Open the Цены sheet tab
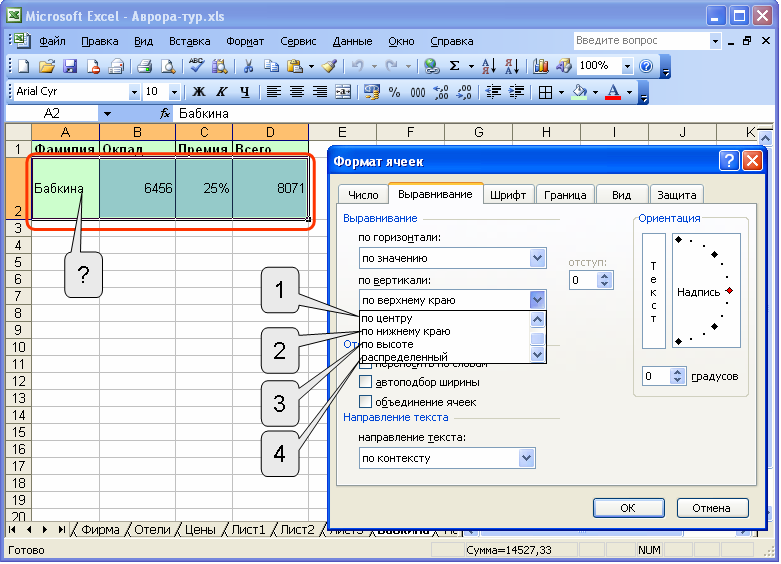The height and width of the screenshot is (564, 781). point(200,529)
